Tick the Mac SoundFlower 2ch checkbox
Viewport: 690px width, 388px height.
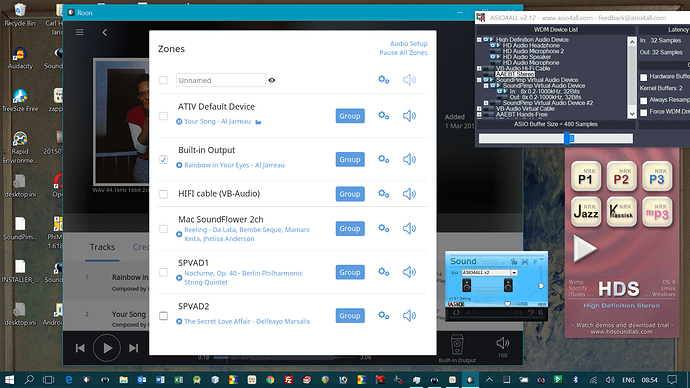(163, 229)
